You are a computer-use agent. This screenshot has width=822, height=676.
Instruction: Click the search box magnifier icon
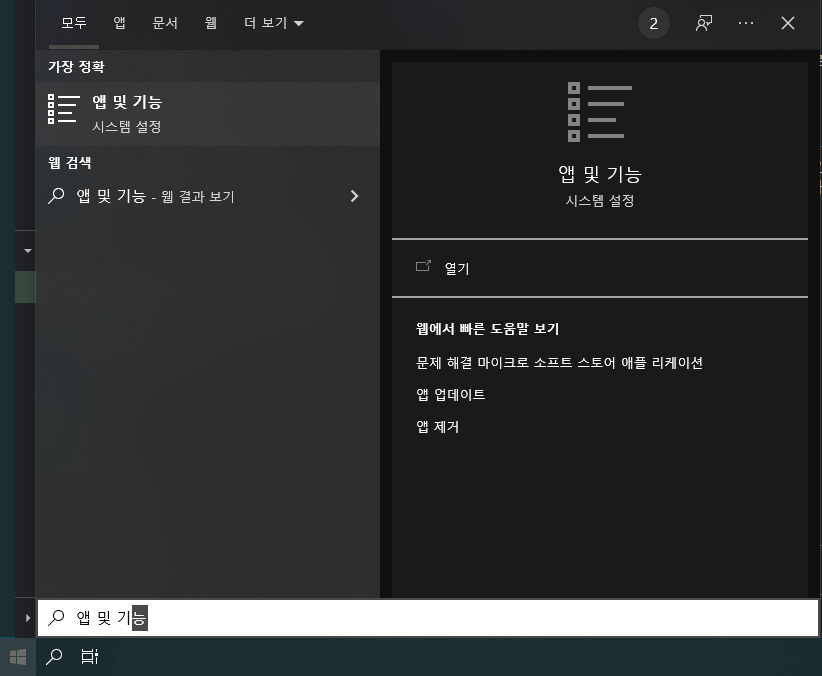click(x=56, y=618)
